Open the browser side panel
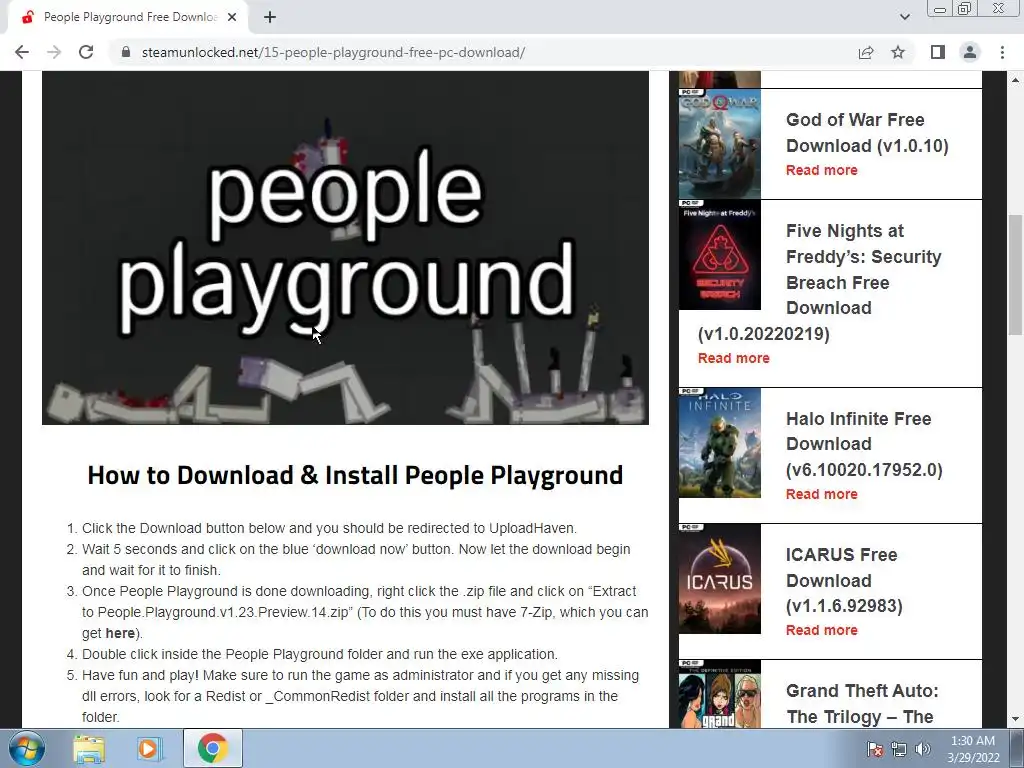The image size is (1024, 768). click(x=938, y=52)
